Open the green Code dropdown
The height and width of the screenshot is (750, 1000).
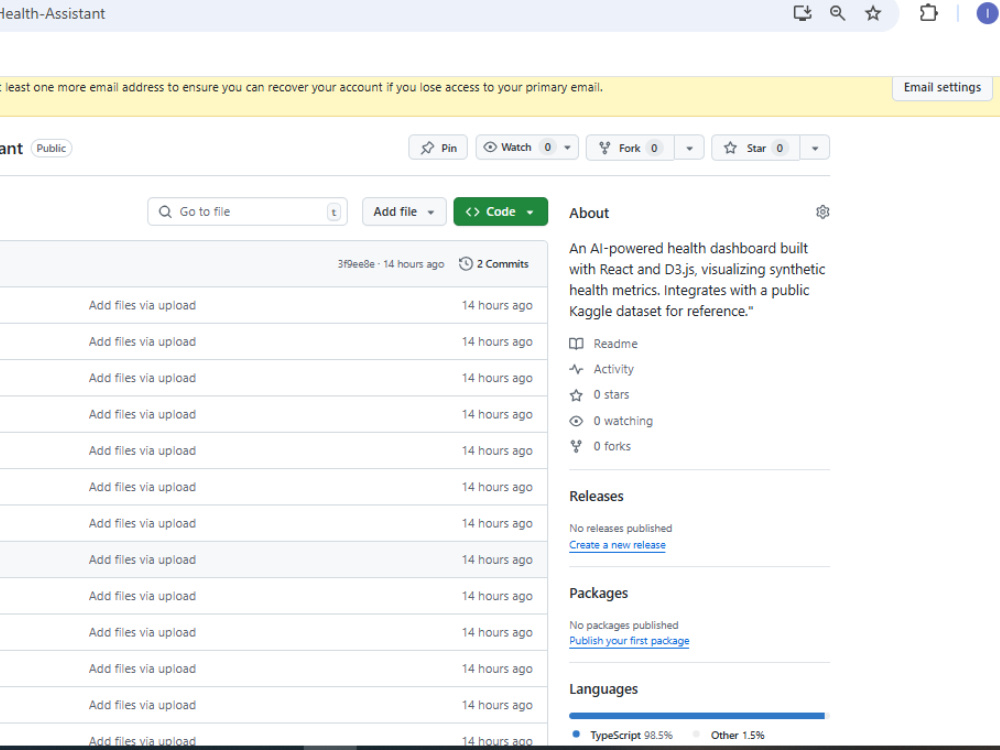(501, 212)
